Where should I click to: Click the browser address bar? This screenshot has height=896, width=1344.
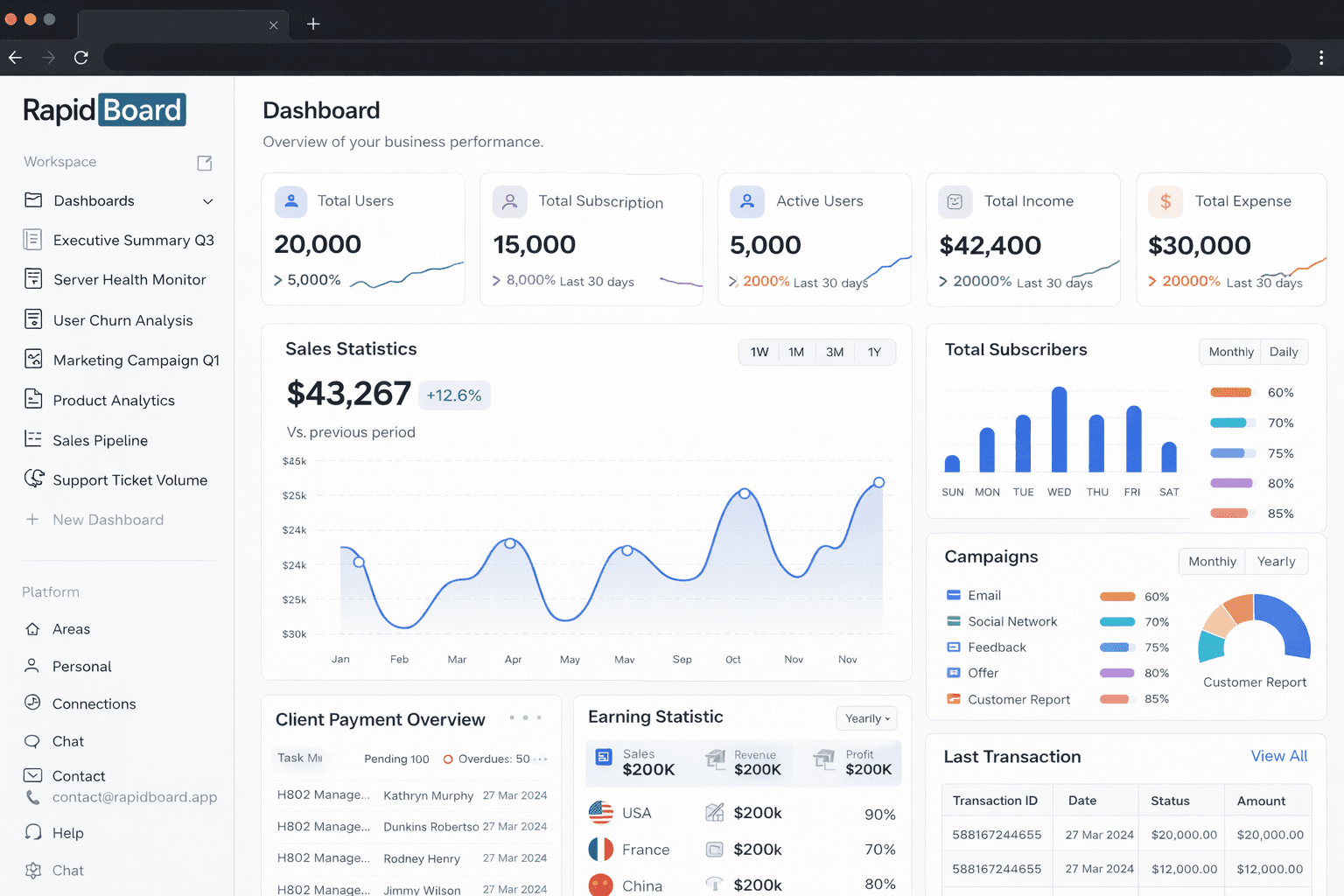pos(697,58)
